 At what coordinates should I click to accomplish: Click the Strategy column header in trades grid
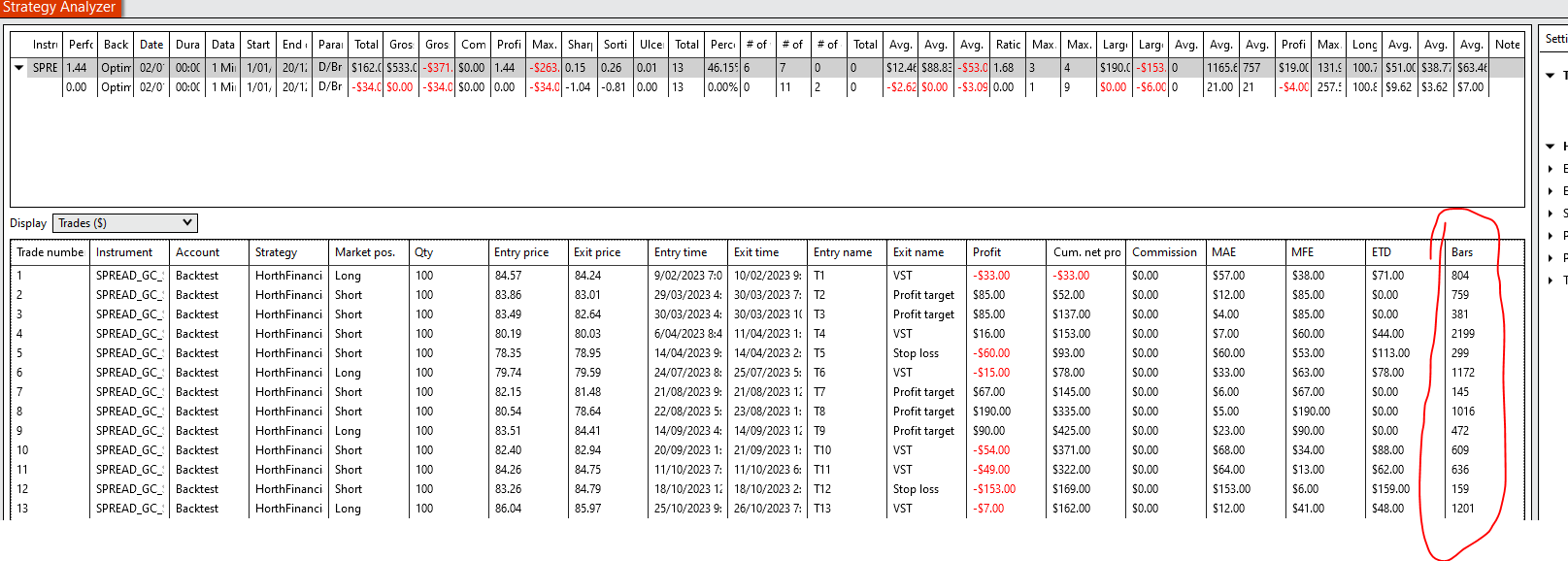(289, 252)
